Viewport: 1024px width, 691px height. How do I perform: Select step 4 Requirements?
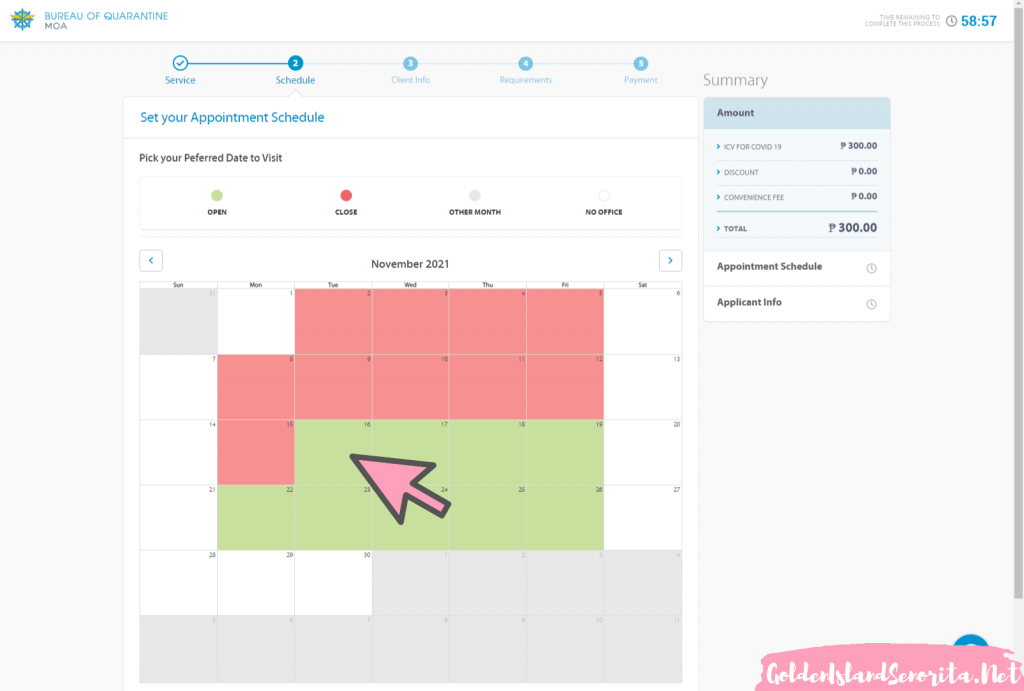[x=525, y=63]
